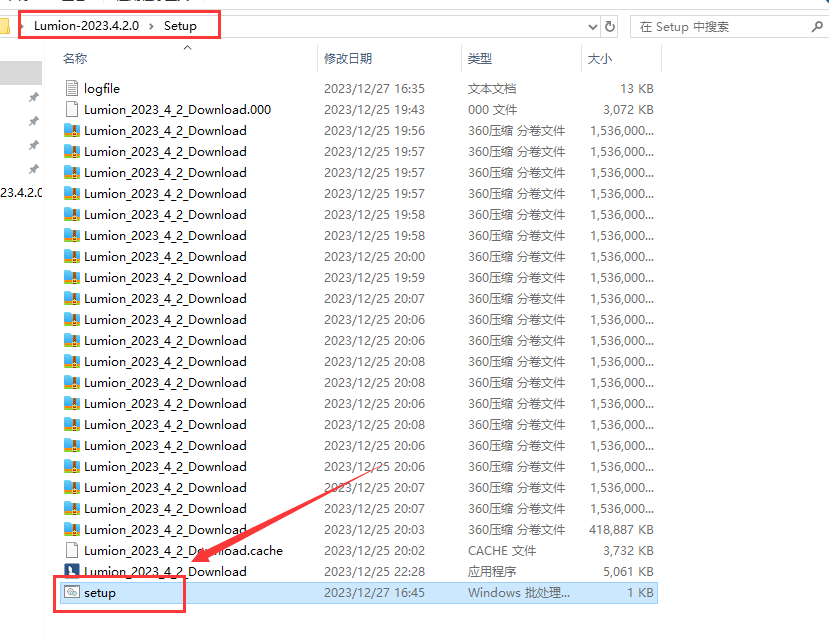This screenshot has height=638, width=829.
Task: Click archive icon of file modified 19:56
Action: [72, 130]
